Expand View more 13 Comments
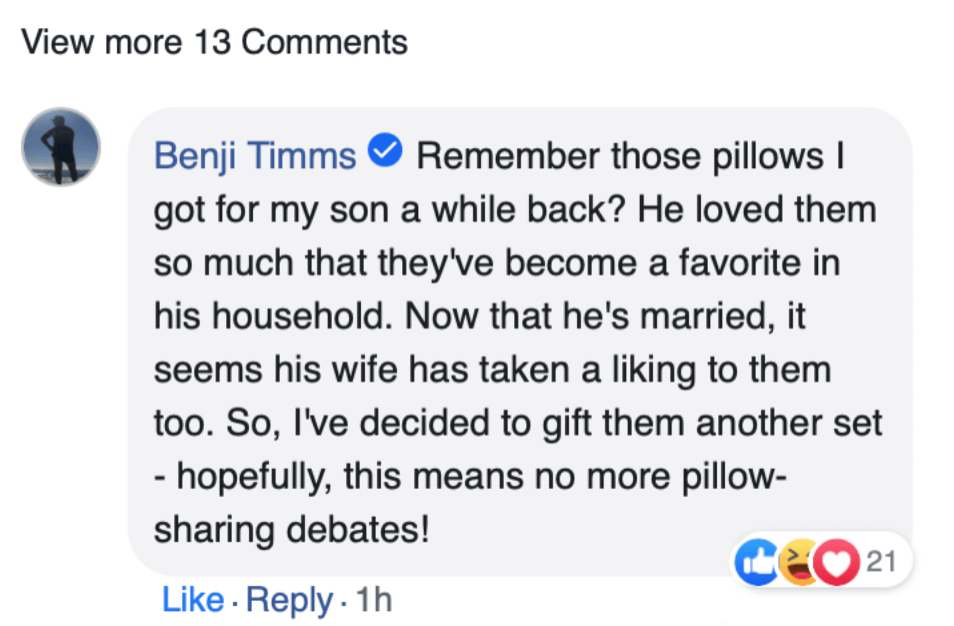954x626 pixels. [214, 43]
